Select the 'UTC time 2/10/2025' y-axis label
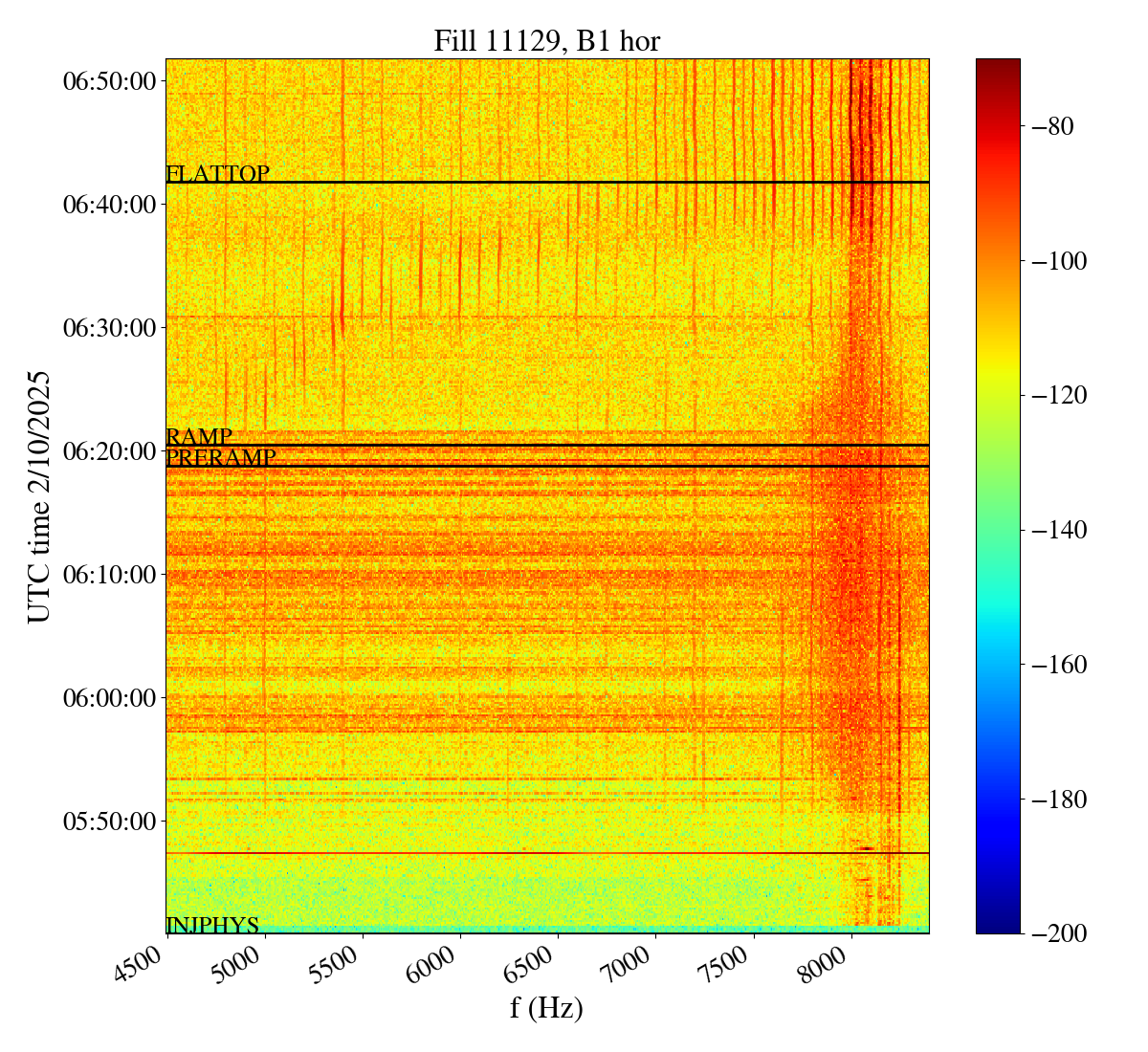This screenshot has width=1148, height=1052. coord(38,496)
